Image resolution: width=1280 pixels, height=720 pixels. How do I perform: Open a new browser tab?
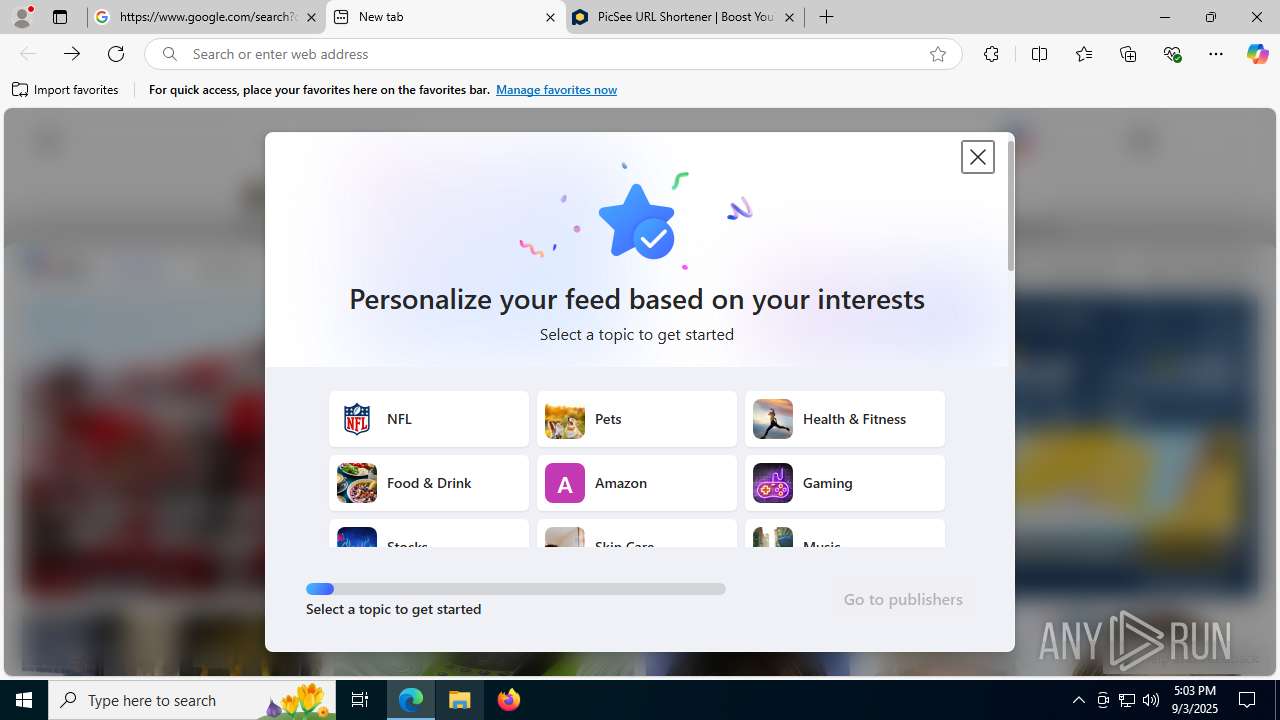pyautogui.click(x=827, y=17)
